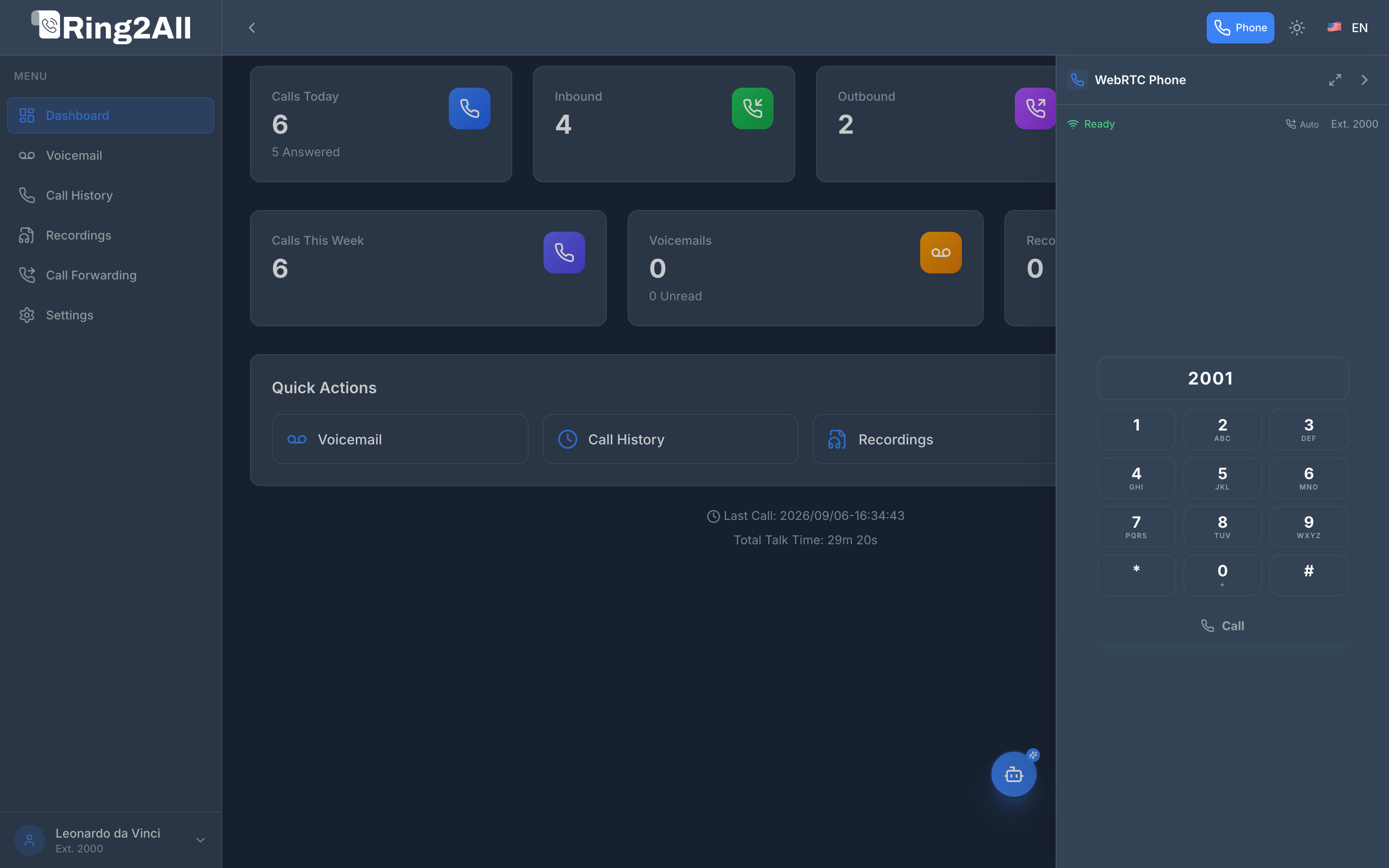This screenshot has width=1389, height=868.
Task: Dial digit 7 PQRS on the keypad
Action: pyautogui.click(x=1136, y=527)
